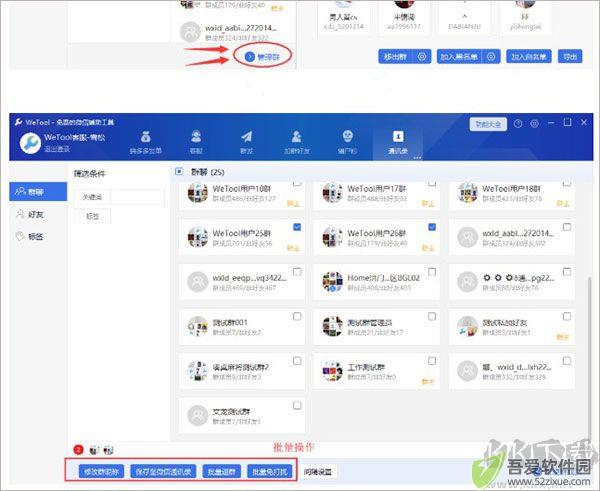Open the gear beside 加入黑名单

coord(491,57)
